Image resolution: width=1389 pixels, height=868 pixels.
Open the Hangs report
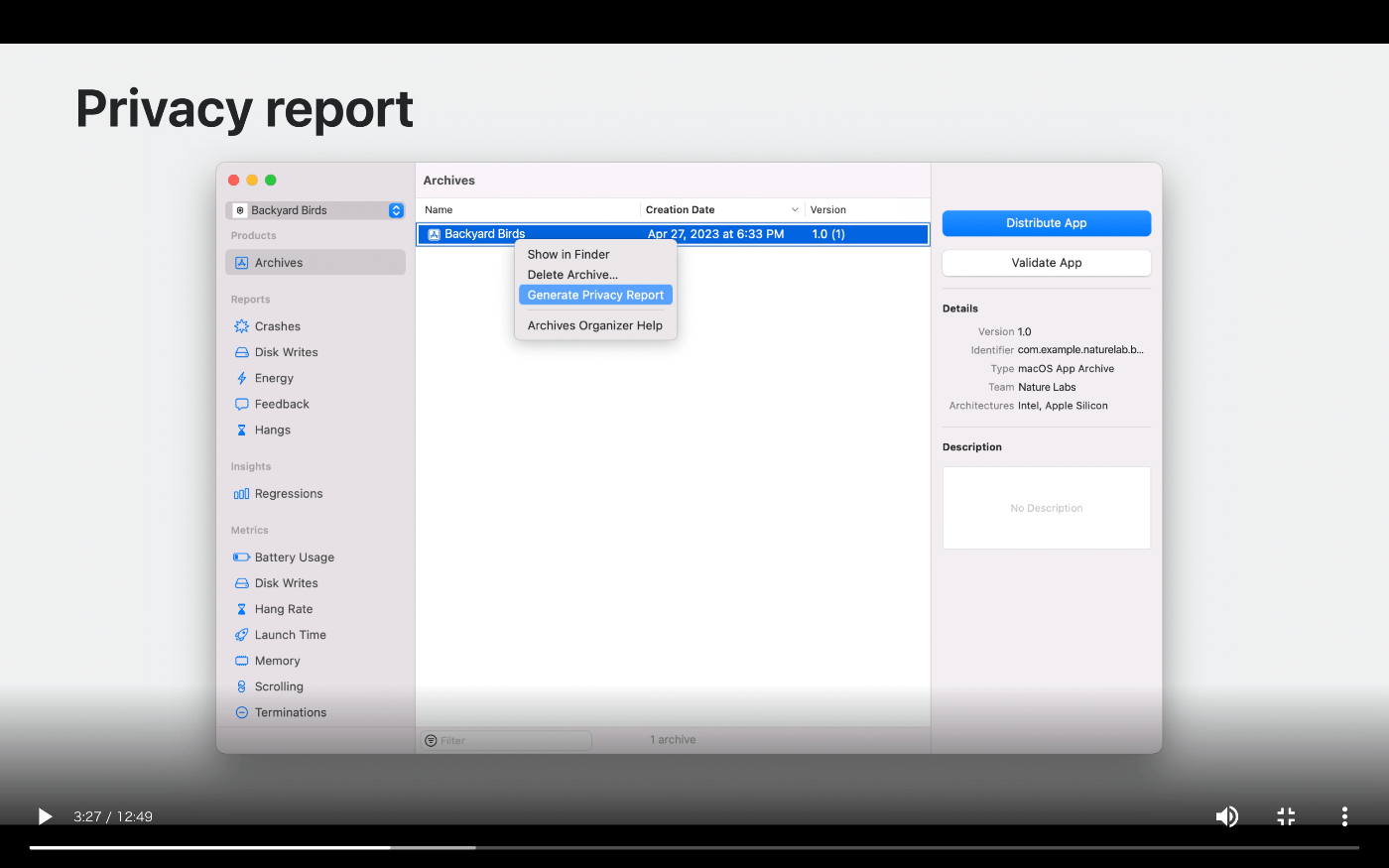(316, 430)
